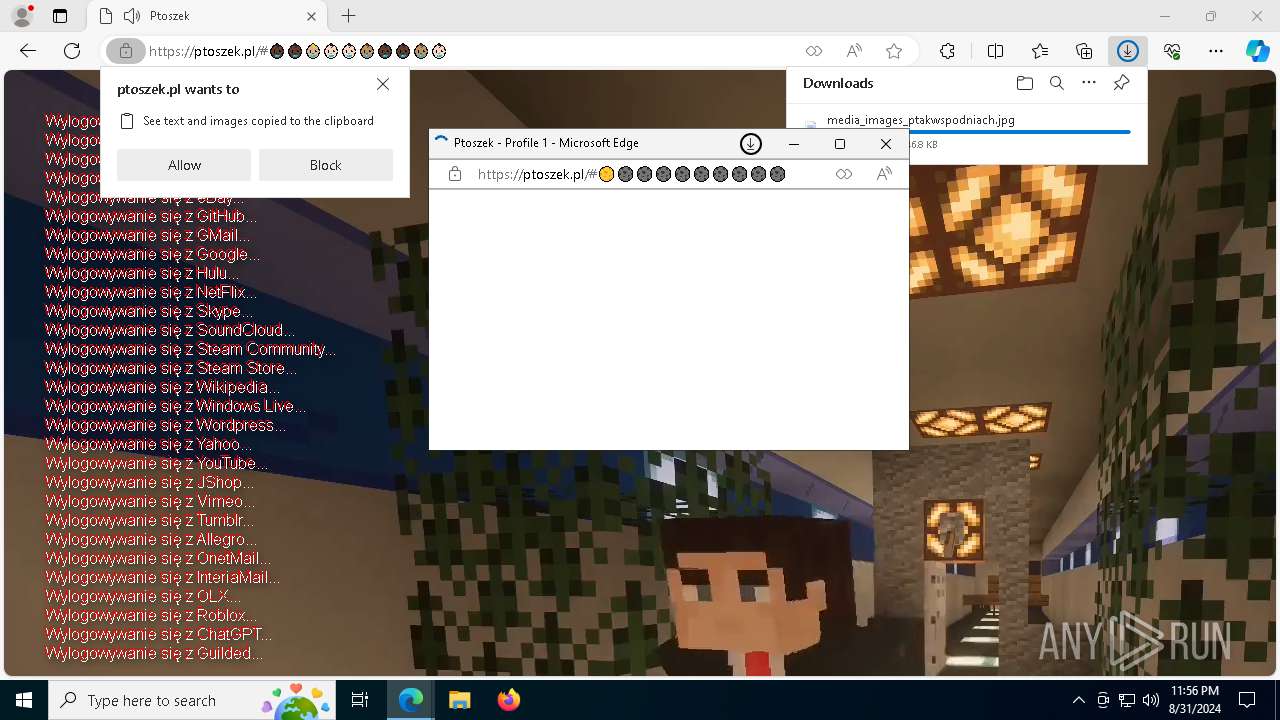1280x720 pixels.
Task: View site information lock icon in main window
Action: pos(126,51)
